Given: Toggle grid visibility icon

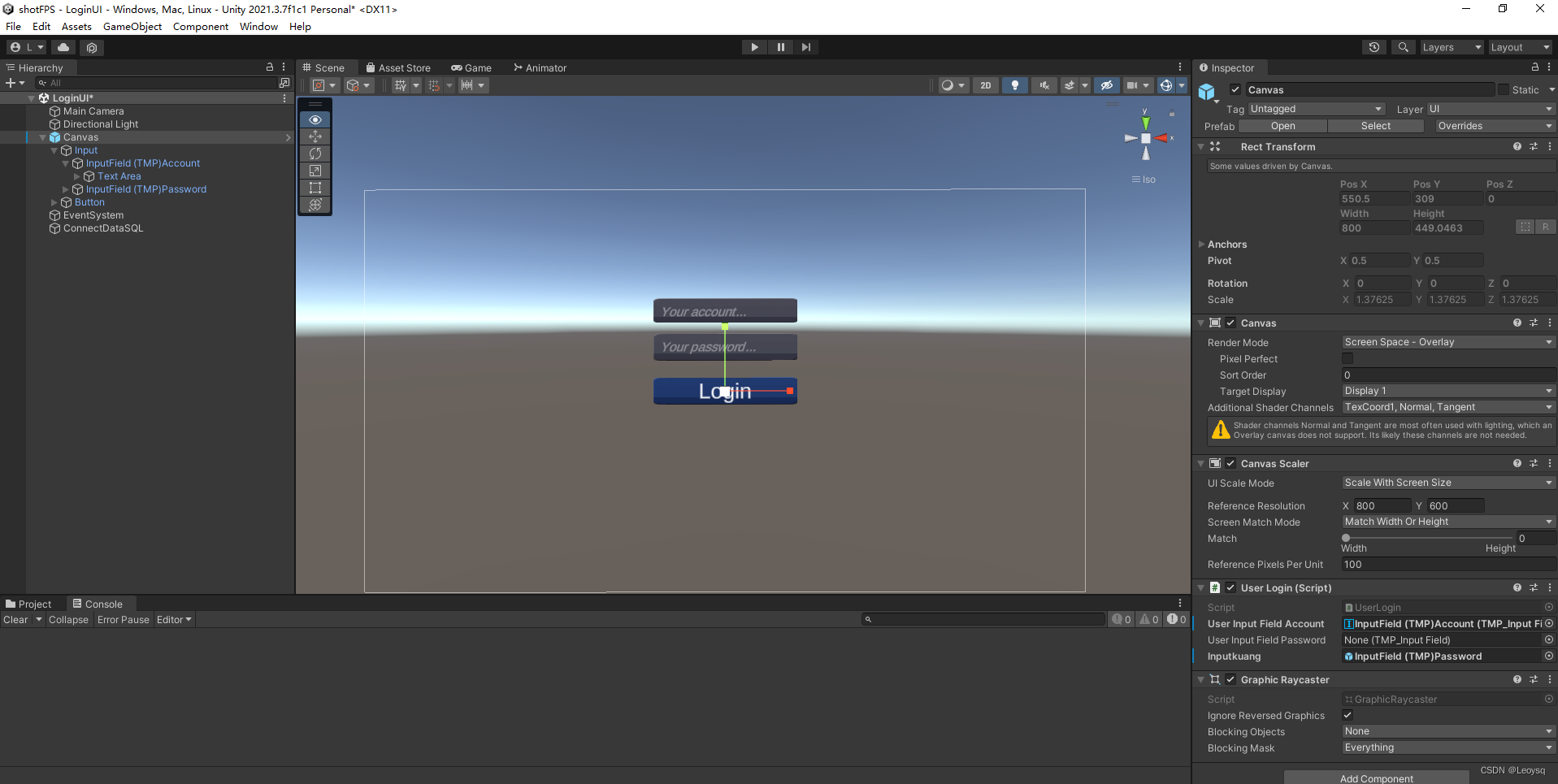Looking at the screenshot, I should point(401,85).
